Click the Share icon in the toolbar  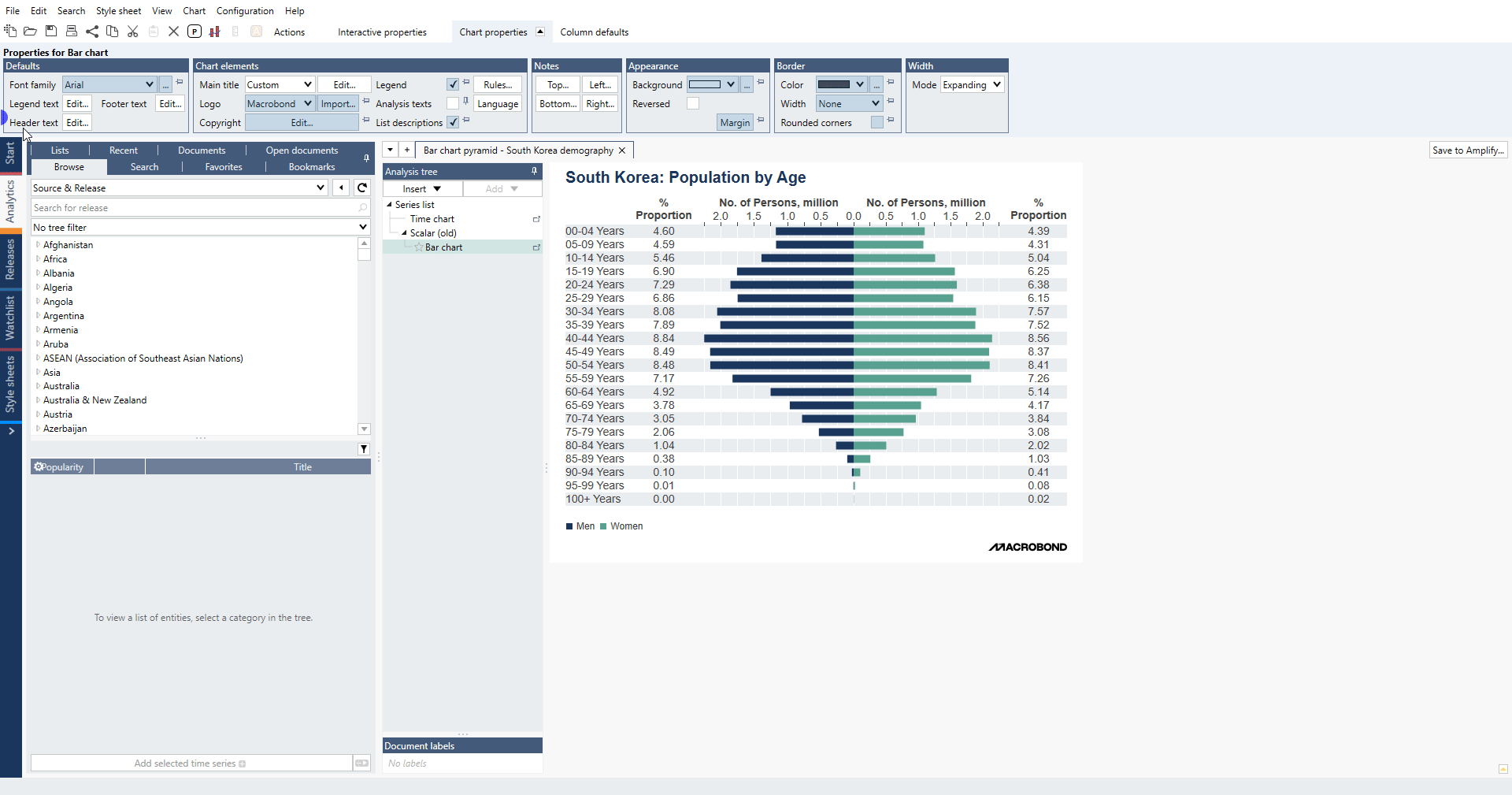coord(92,32)
